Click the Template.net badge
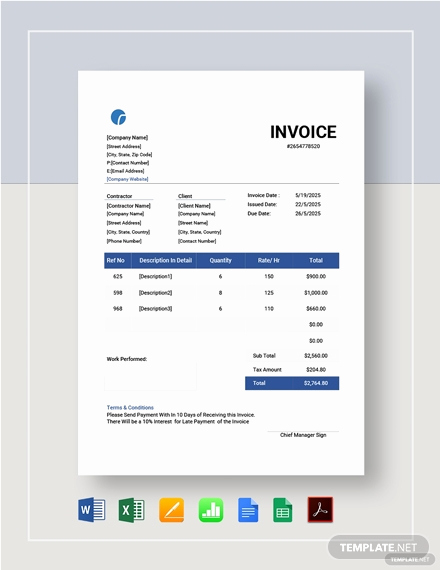440x570 pixels. (378, 547)
